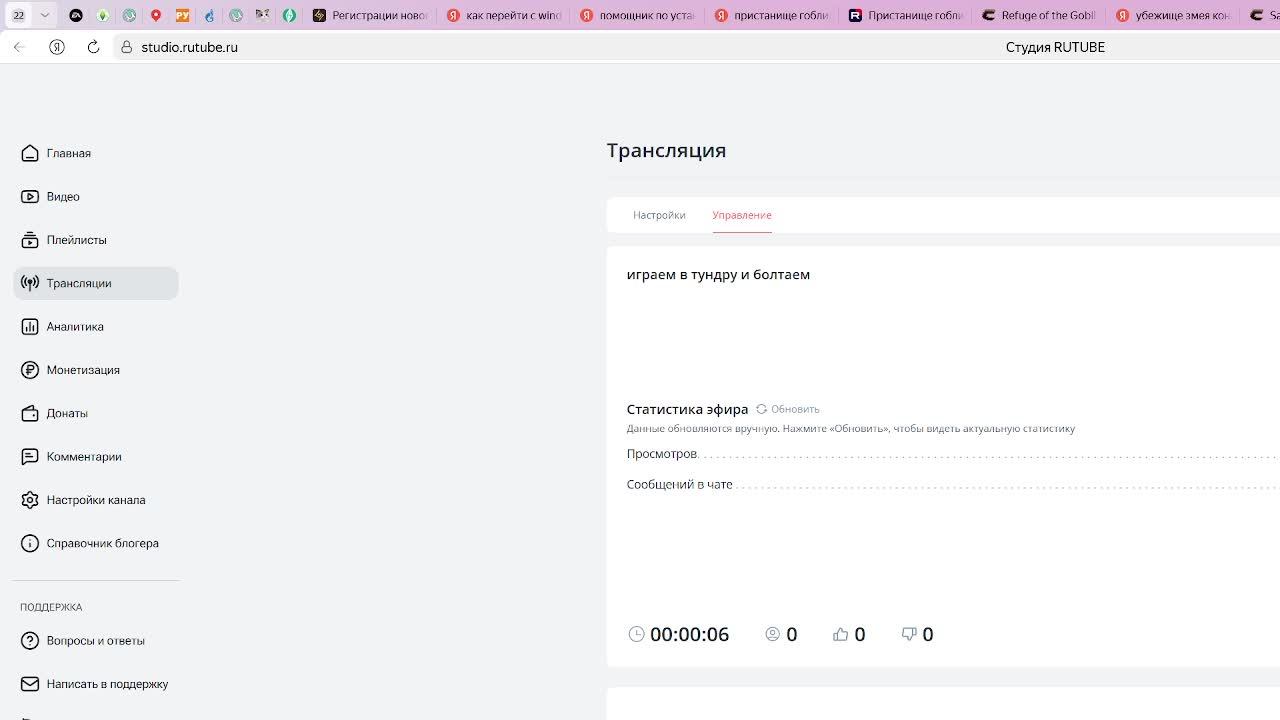This screenshot has width=1280, height=720.
Task: Click the Трансляция page heading
Action: (666, 150)
